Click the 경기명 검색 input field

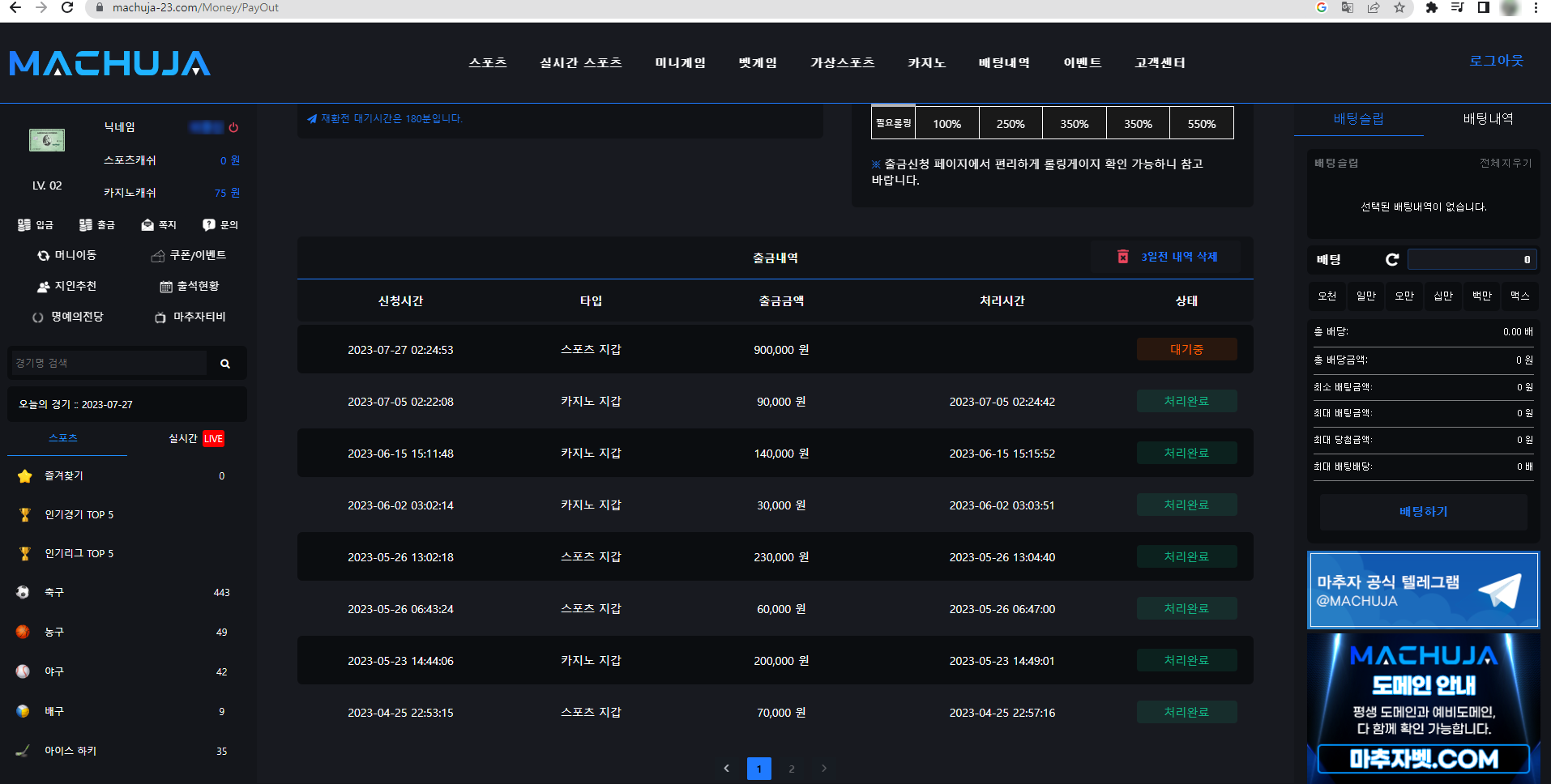pos(108,364)
